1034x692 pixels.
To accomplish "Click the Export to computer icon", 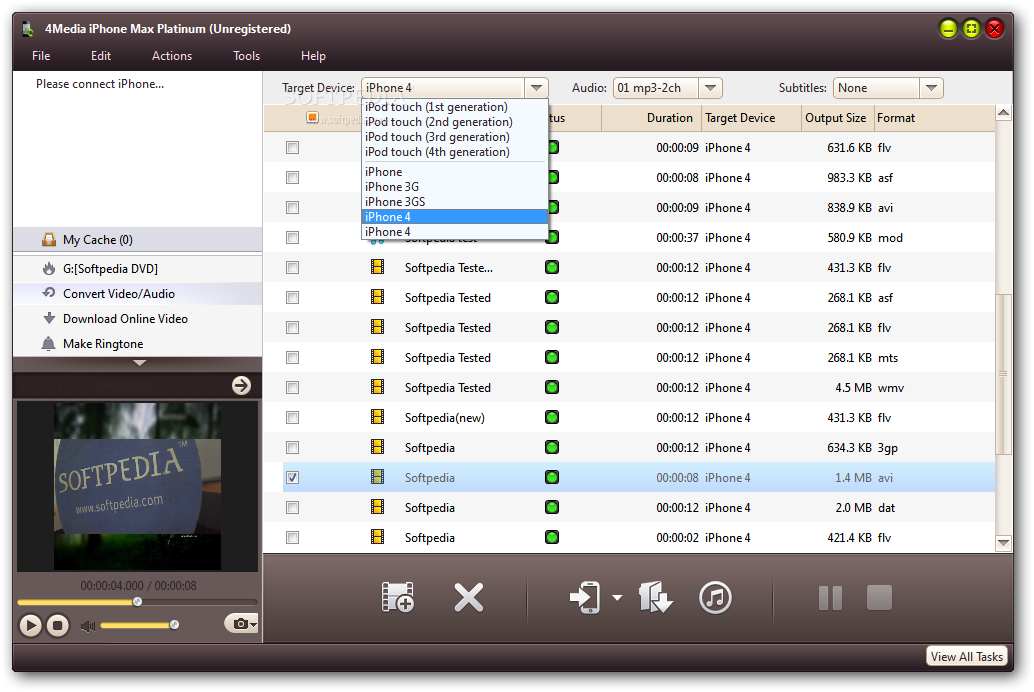I will (x=655, y=598).
